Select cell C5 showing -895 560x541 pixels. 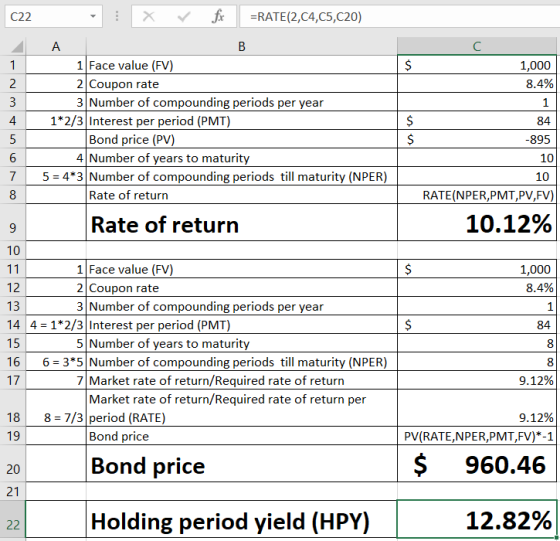pyautogui.click(x=477, y=139)
